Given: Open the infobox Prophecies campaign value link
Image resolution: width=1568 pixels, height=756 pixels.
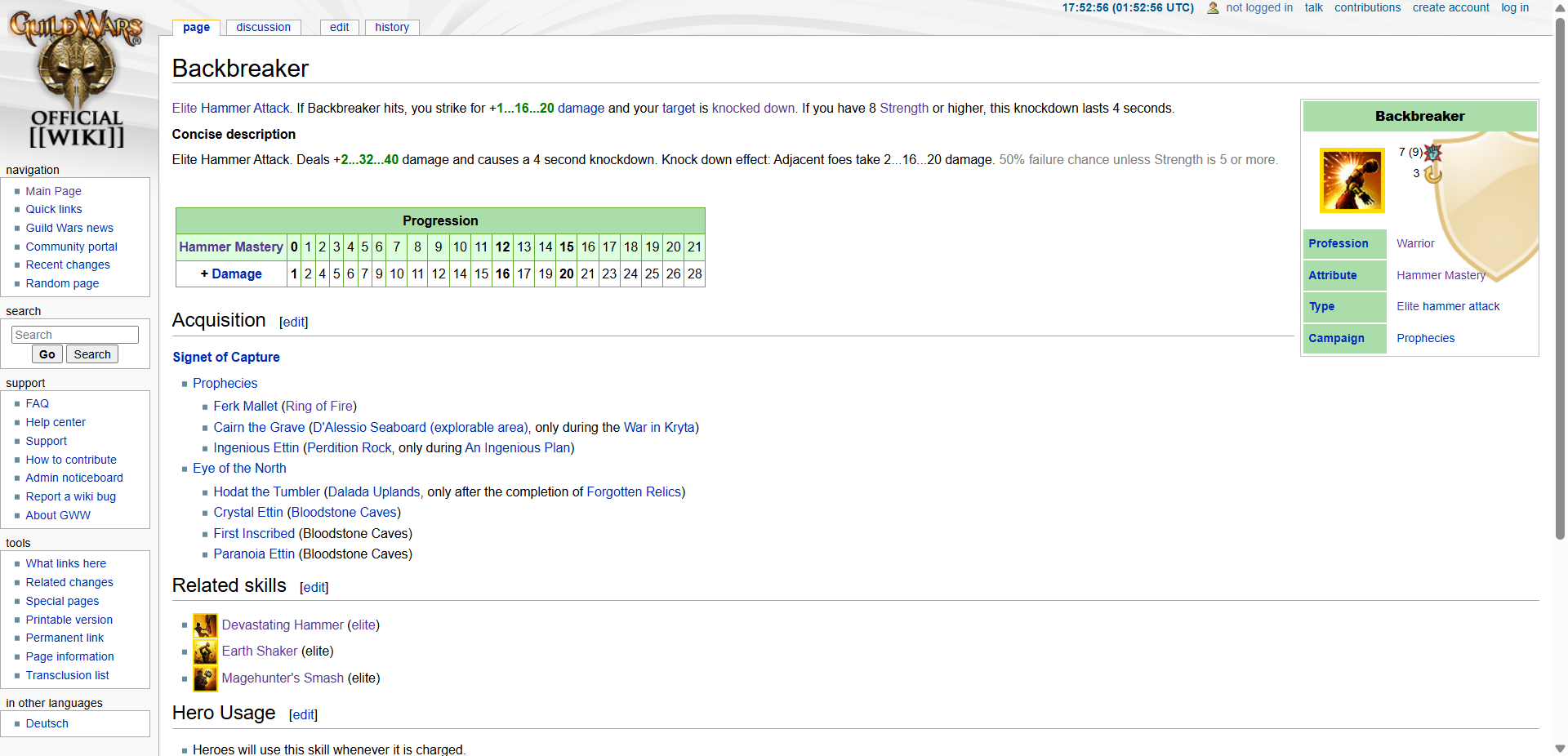Looking at the screenshot, I should pyautogui.click(x=1425, y=338).
